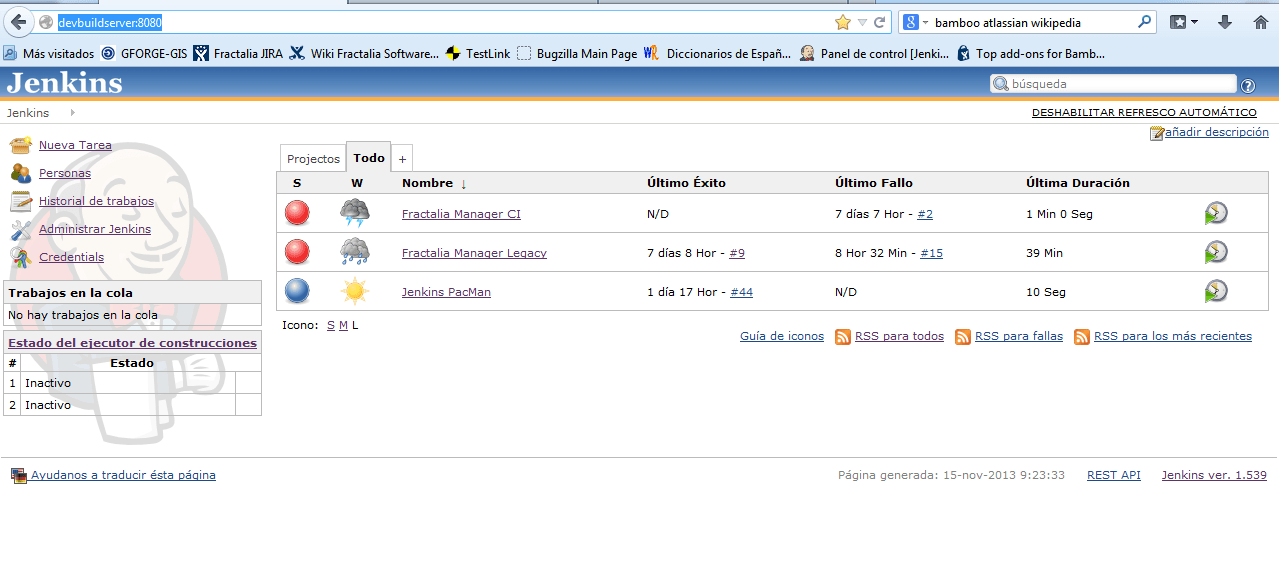Open the Bugzilla Main Page bookmark
This screenshot has height=565, width=1279.
coord(577,53)
